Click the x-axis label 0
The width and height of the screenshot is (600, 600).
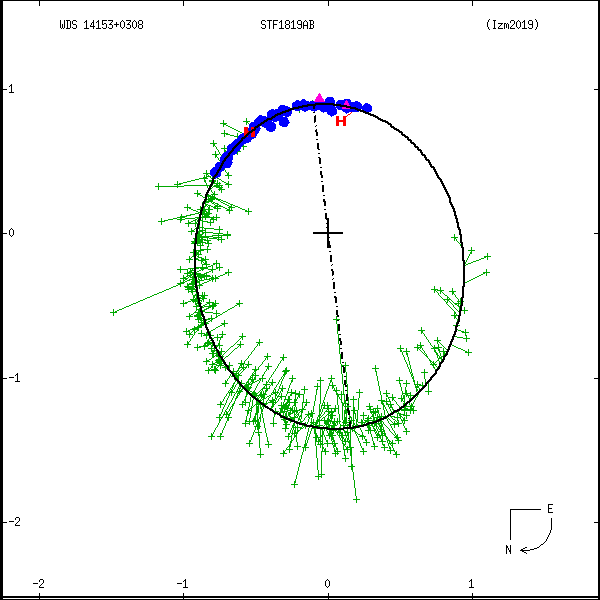327,583
